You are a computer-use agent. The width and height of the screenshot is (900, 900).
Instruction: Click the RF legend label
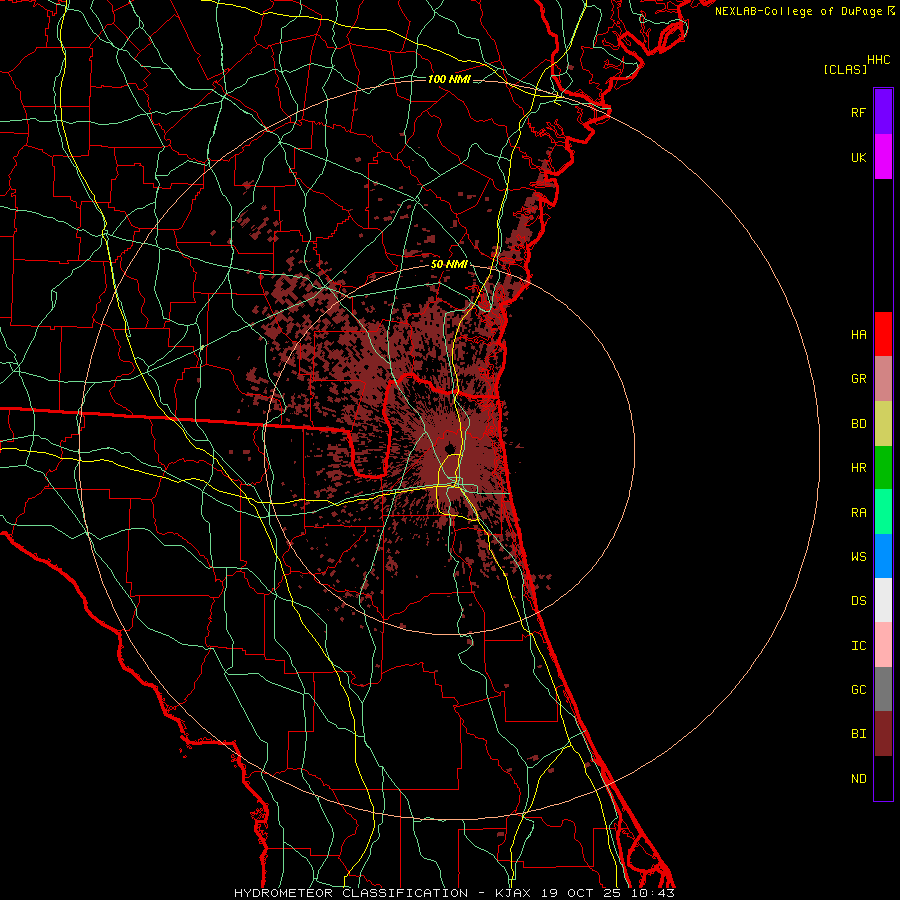[x=858, y=112]
